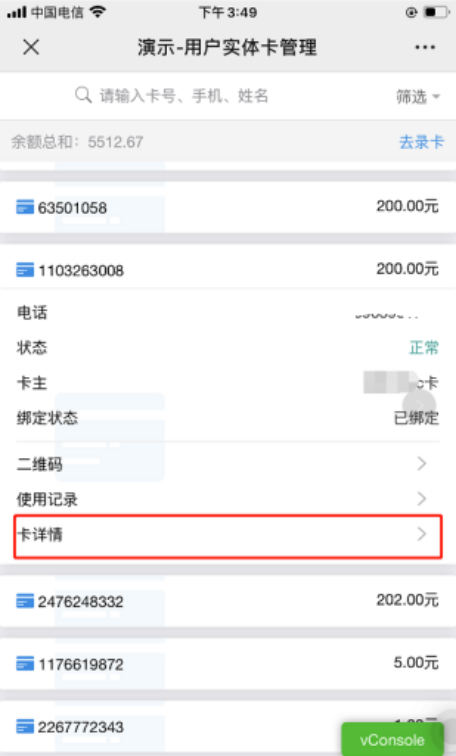Screen dimensions: 456x756
Task: Click the 去录卡 link
Action: pos(421,142)
